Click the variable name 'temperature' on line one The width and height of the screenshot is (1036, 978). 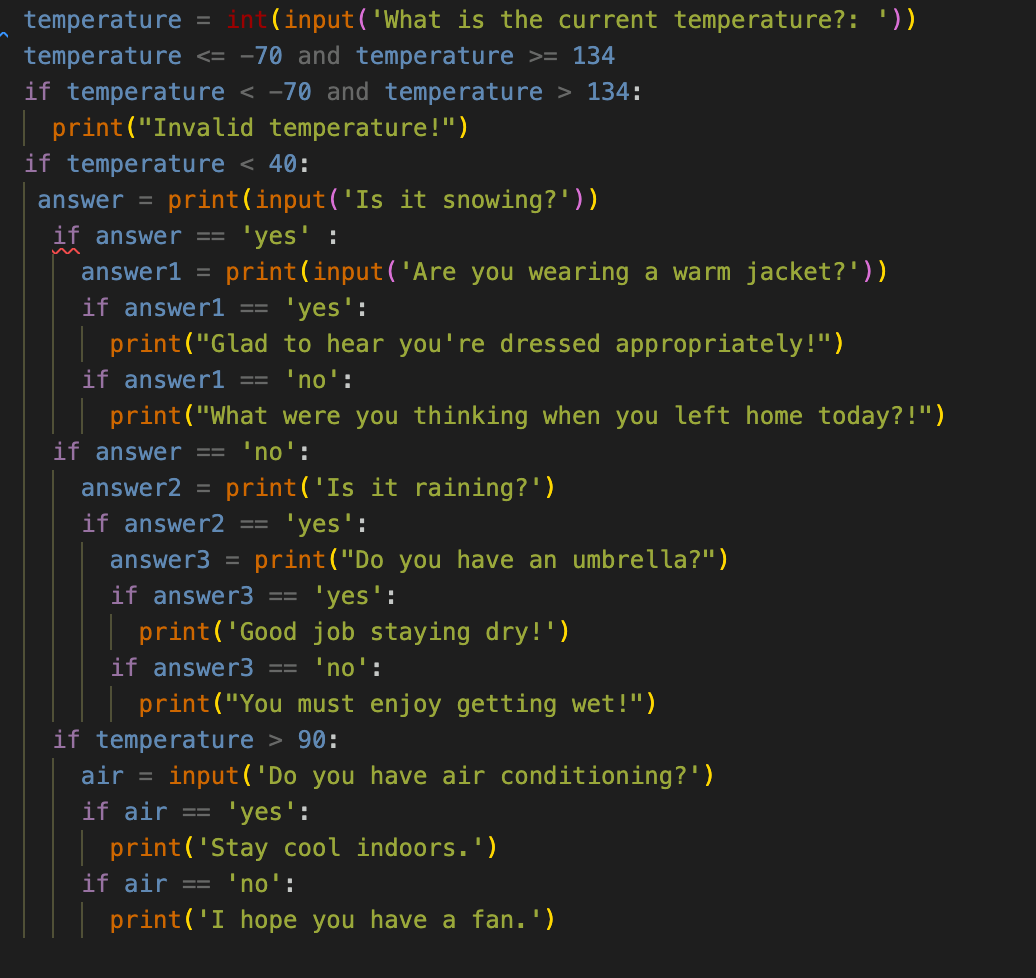(100, 19)
